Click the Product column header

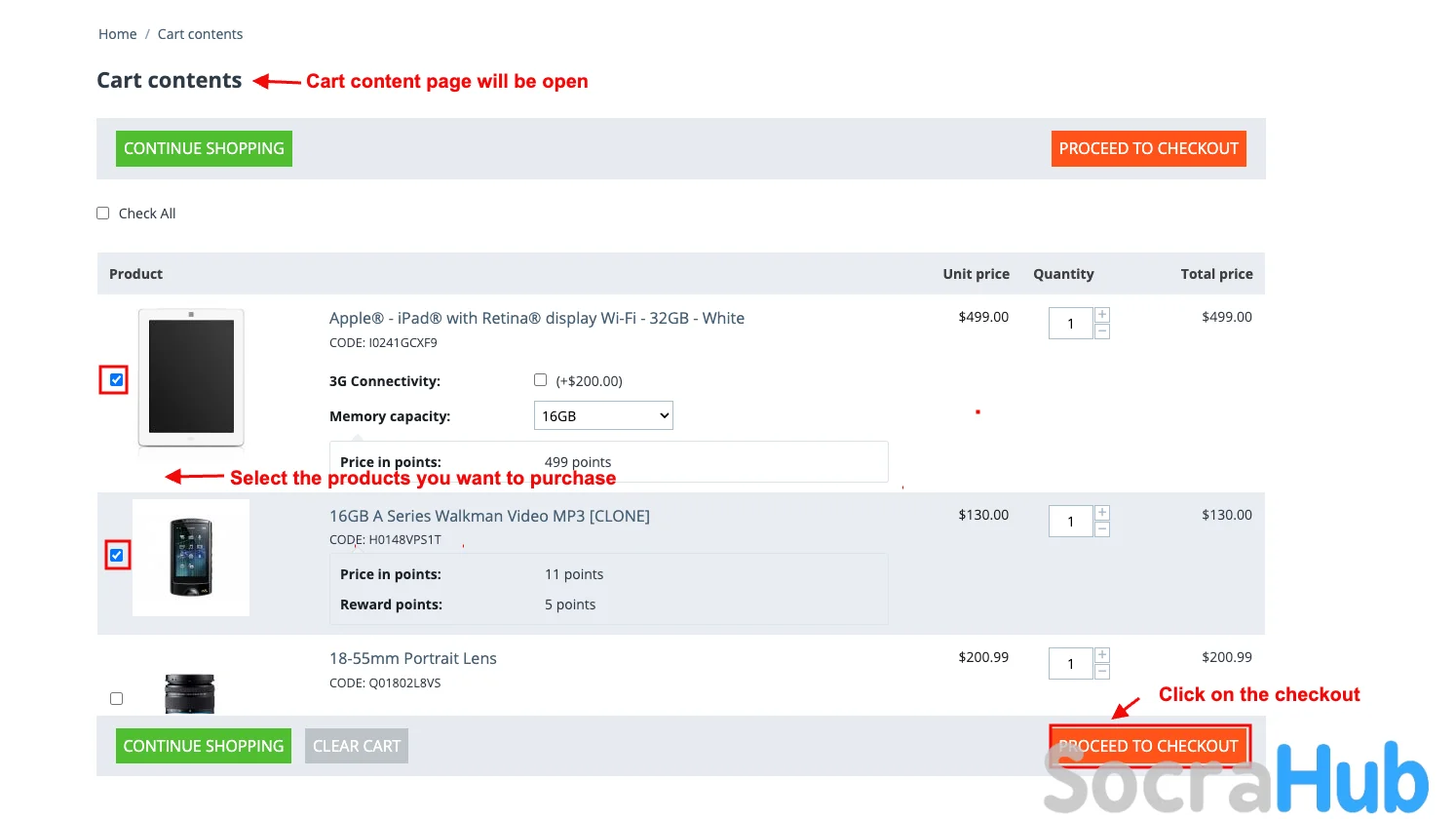[135, 274]
